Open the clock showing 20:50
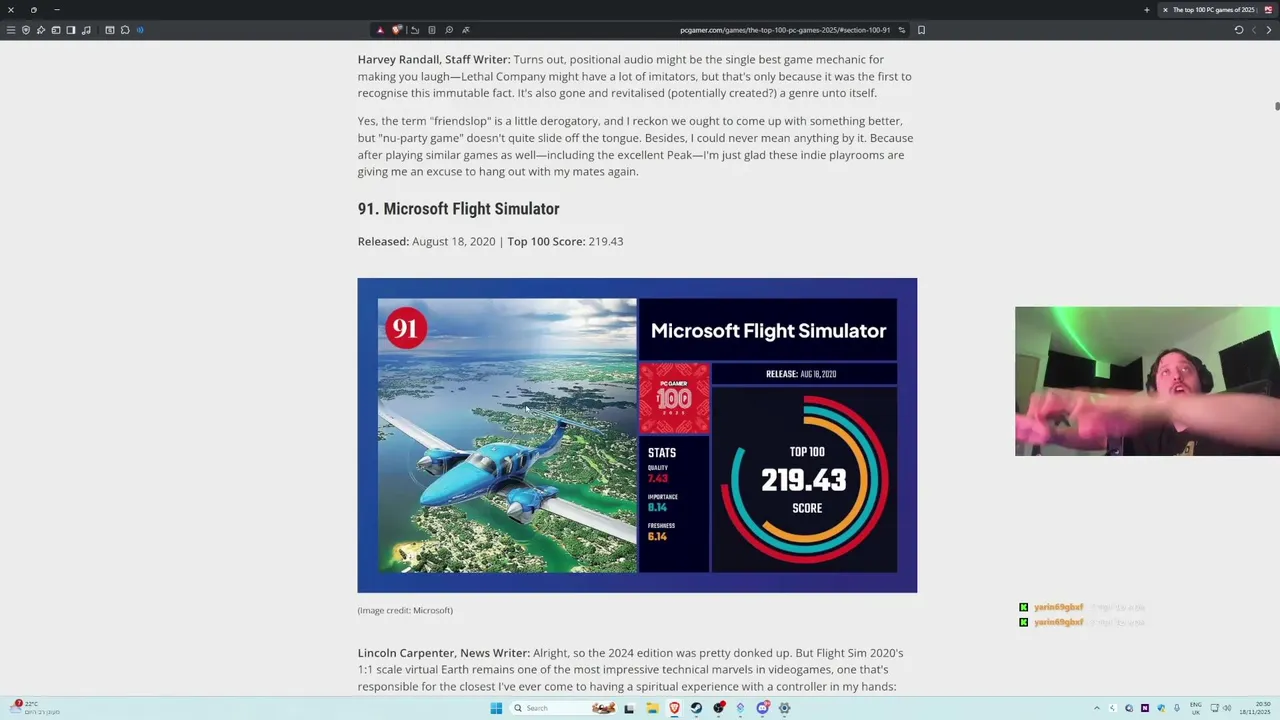The width and height of the screenshot is (1280, 720). pyautogui.click(x=1255, y=708)
